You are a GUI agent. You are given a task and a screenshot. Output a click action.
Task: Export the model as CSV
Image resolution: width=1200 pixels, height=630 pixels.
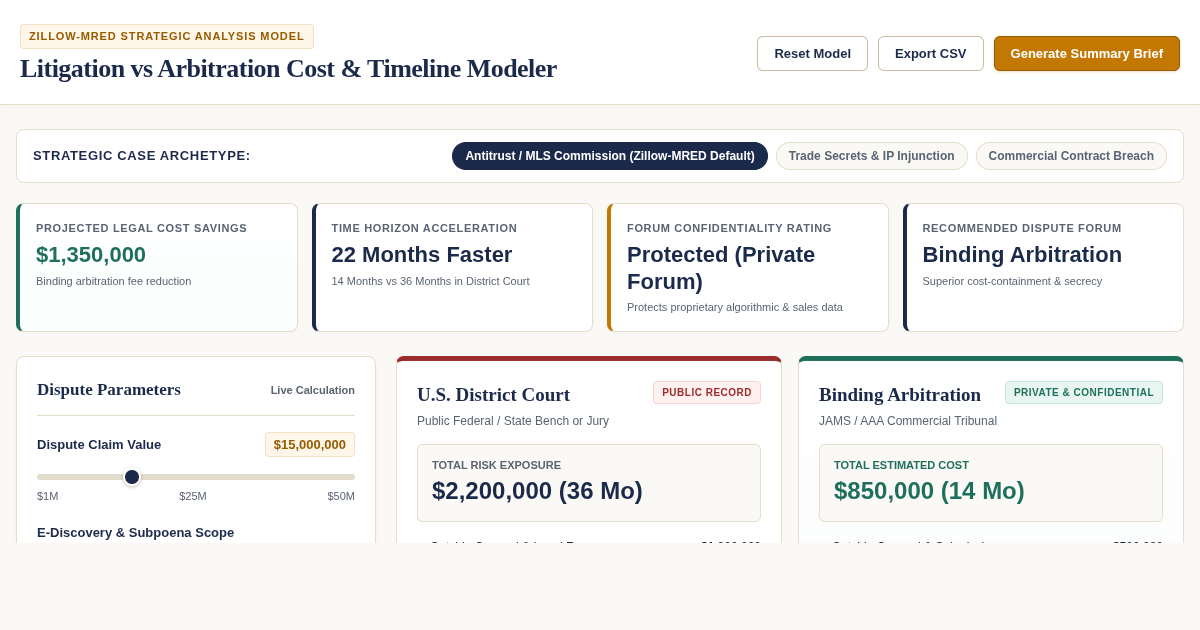tap(931, 54)
